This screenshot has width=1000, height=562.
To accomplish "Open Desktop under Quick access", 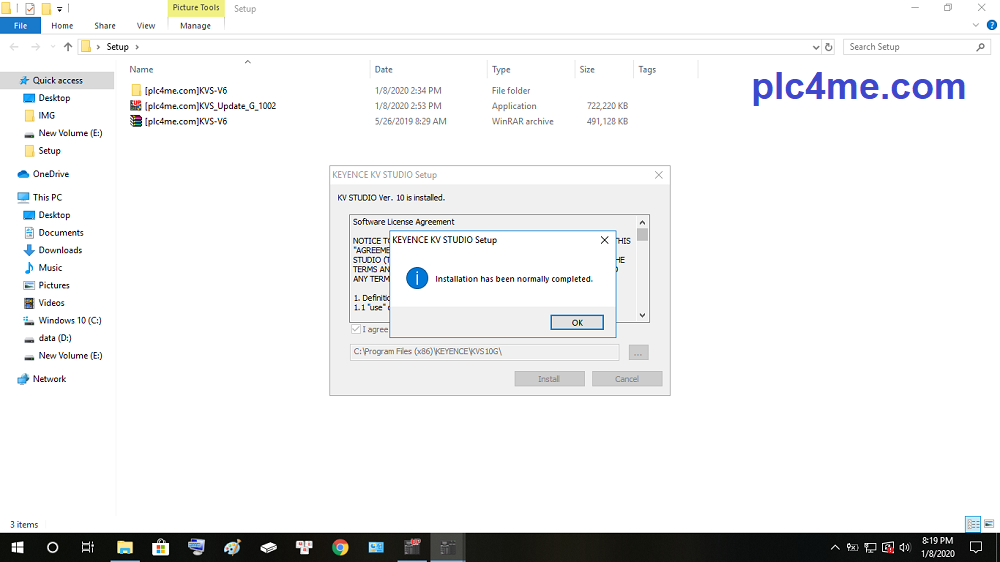I will (x=54, y=98).
